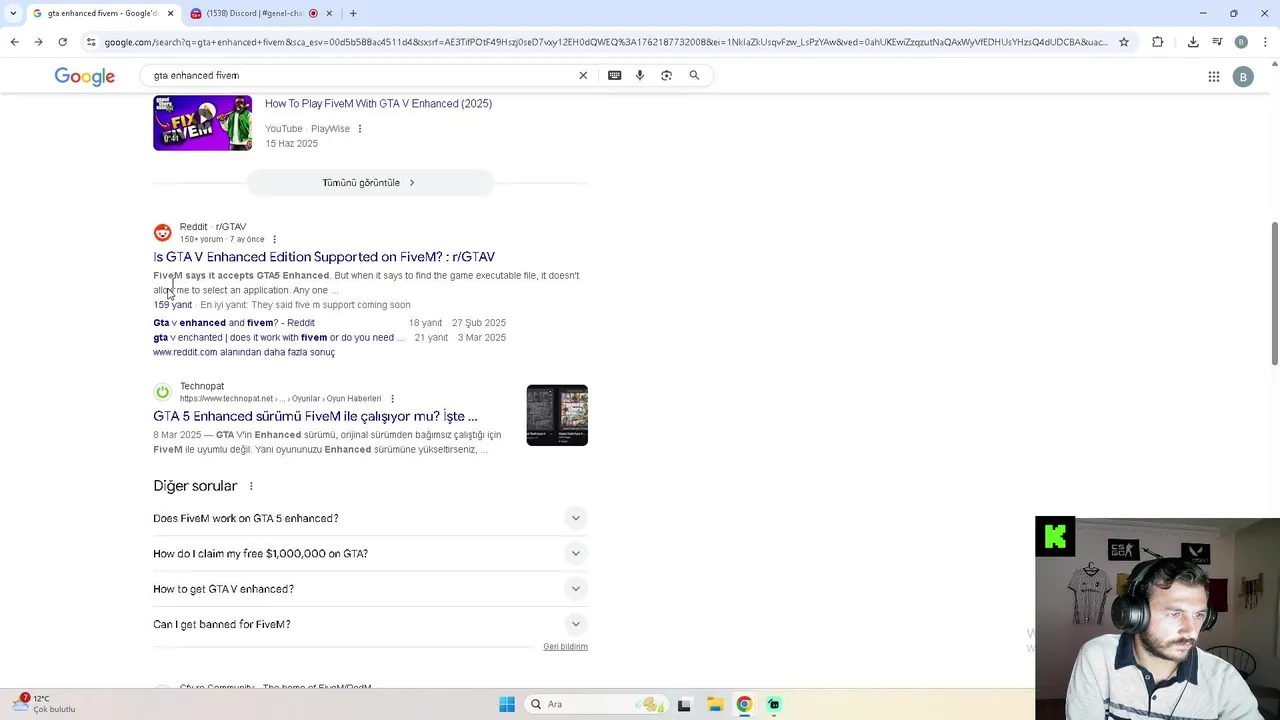Expand How to get GTA V enhanced
This screenshot has height=720, width=1280.
point(370,589)
